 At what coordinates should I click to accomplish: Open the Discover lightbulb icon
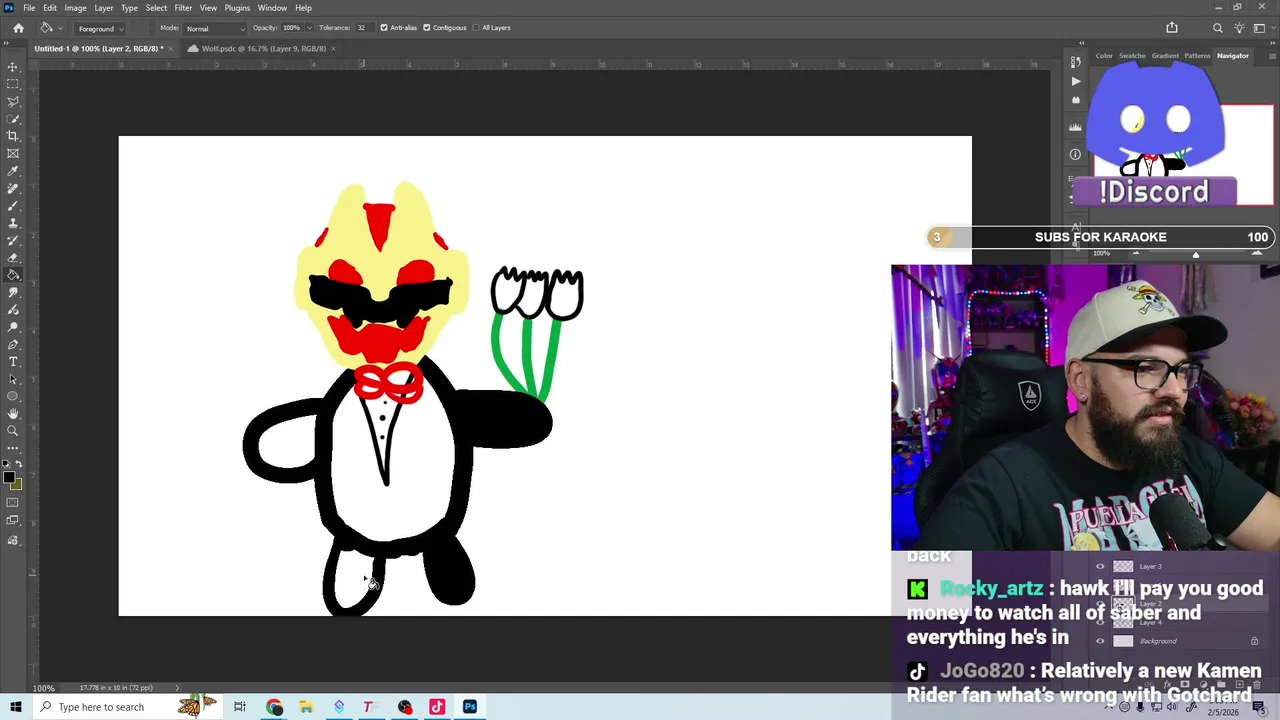coord(1240,28)
